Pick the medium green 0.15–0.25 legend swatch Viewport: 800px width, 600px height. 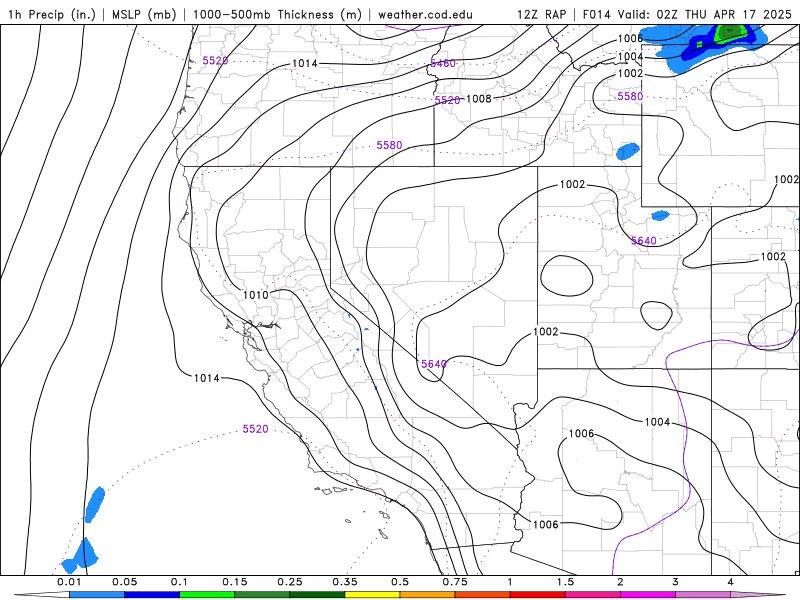[262, 595]
